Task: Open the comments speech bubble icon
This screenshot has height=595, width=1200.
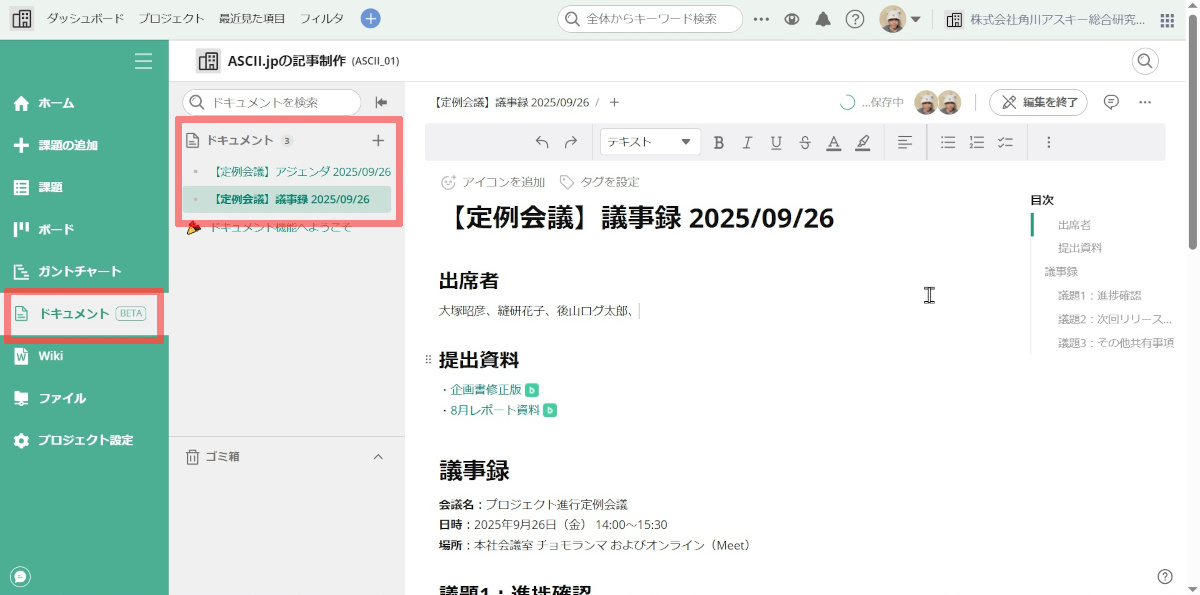Action: click(1110, 102)
